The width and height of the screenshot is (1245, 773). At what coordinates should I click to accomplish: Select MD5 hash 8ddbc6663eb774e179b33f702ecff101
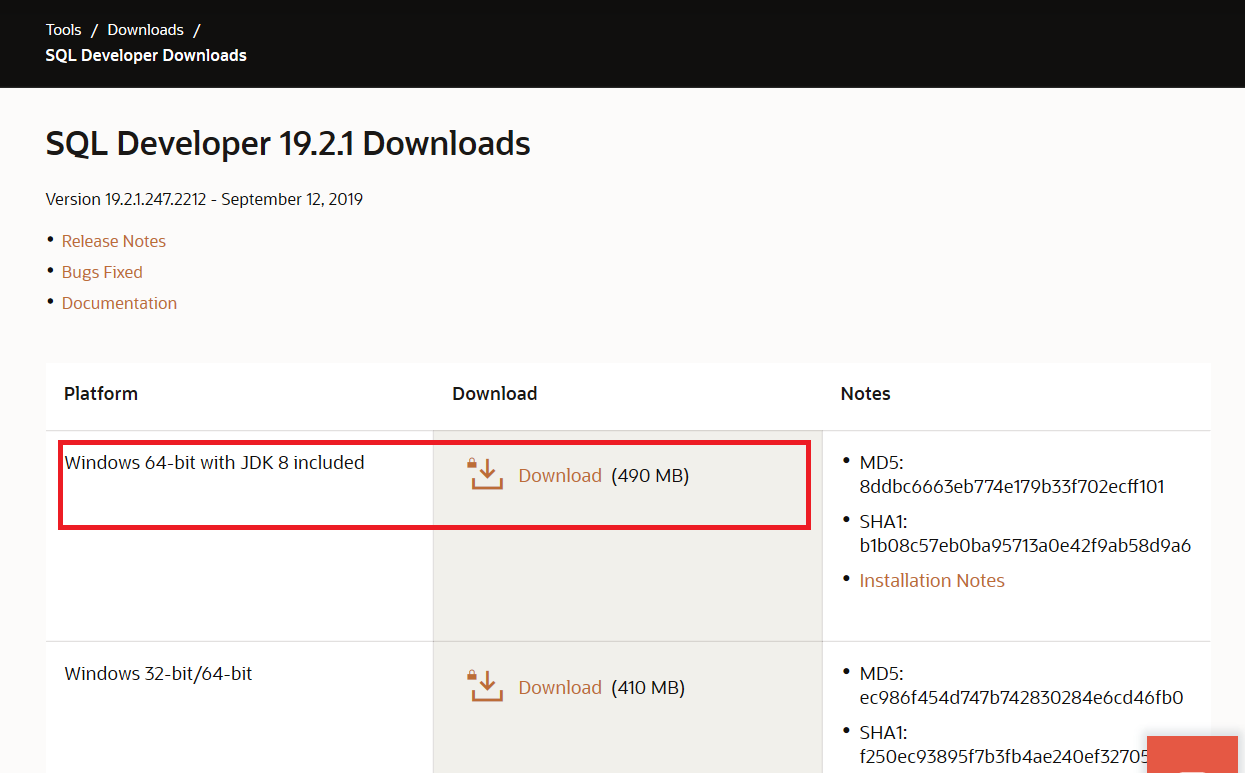pos(1012,488)
